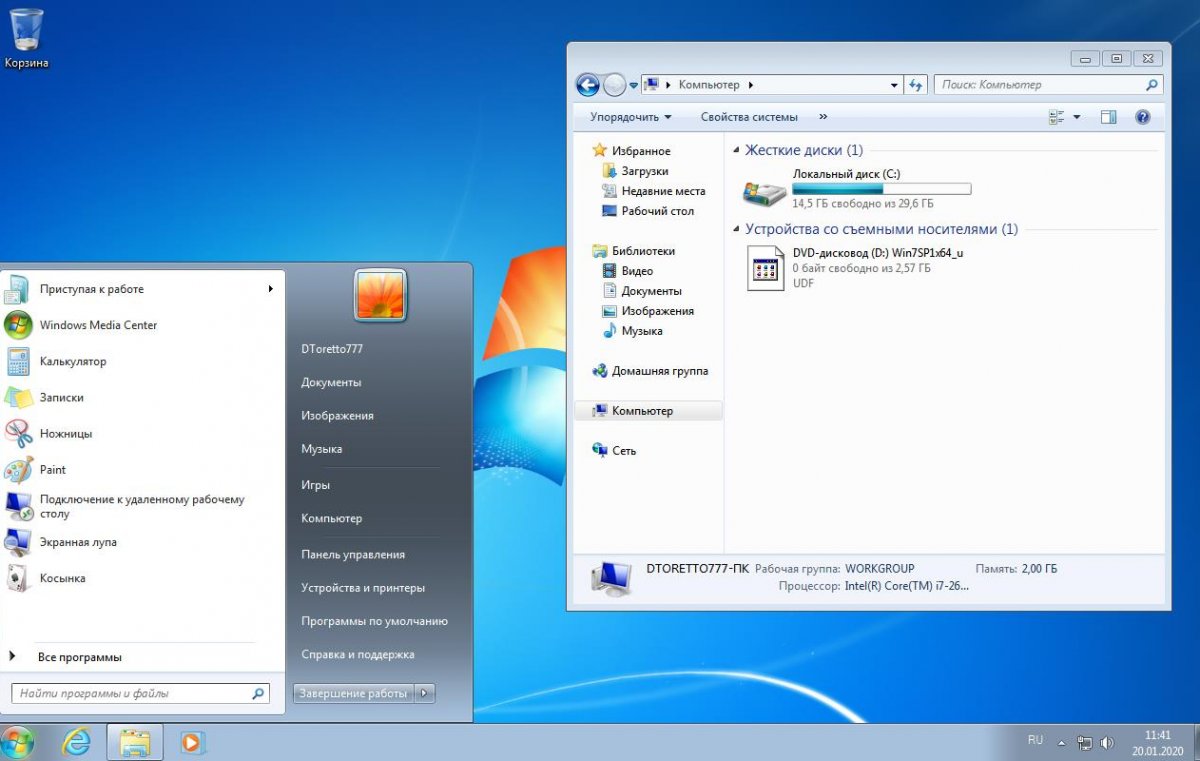Click the Paint palette icon
1200x761 pixels.
(18, 470)
